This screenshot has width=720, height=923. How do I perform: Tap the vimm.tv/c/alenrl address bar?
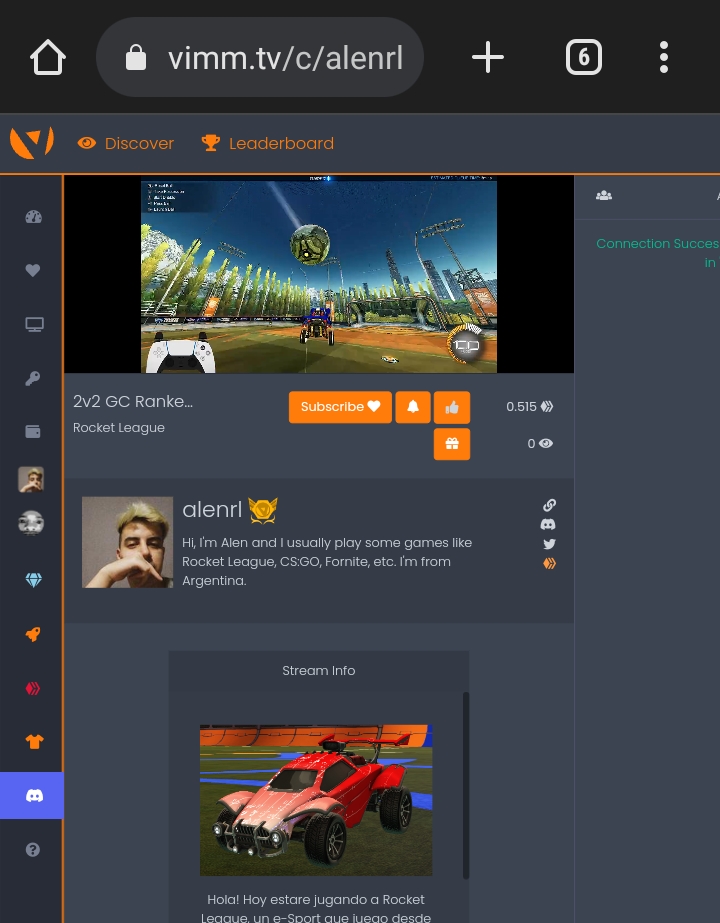pyautogui.click(x=260, y=57)
